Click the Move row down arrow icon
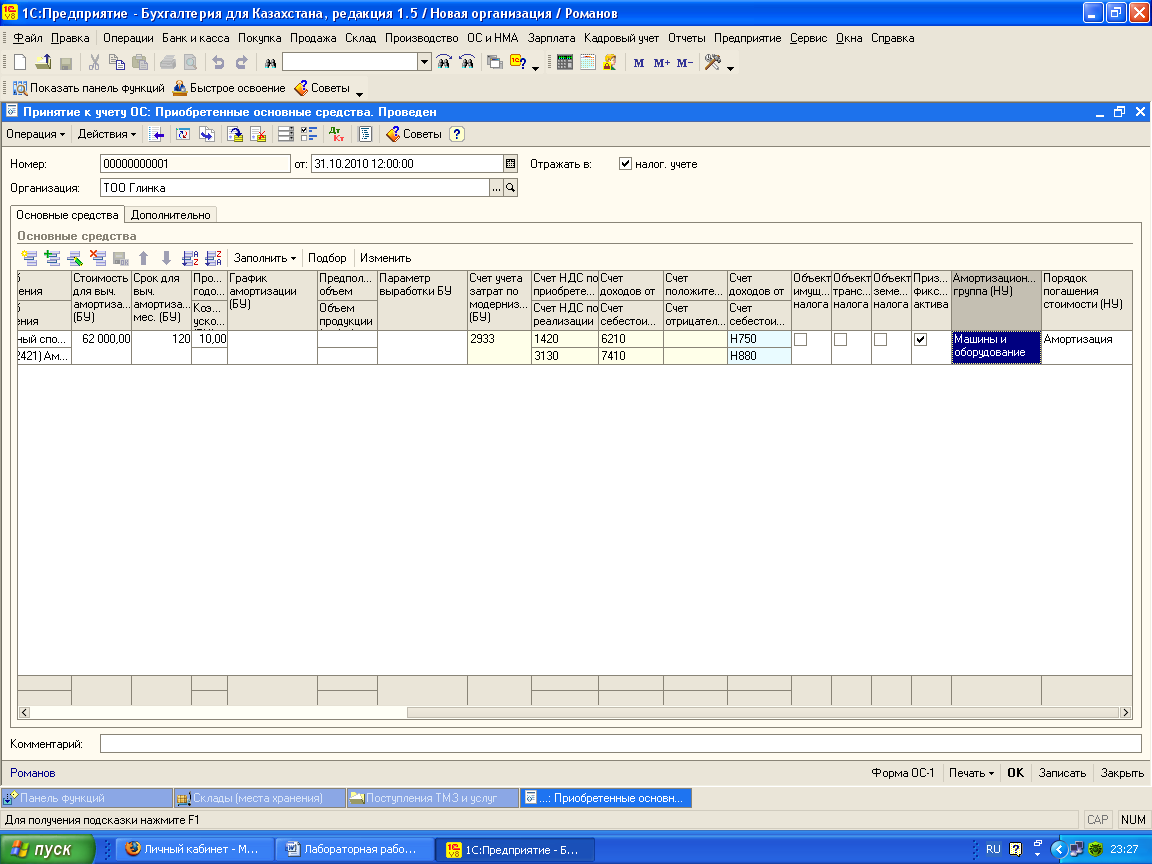Viewport: 1152px width, 864px height. point(167,258)
